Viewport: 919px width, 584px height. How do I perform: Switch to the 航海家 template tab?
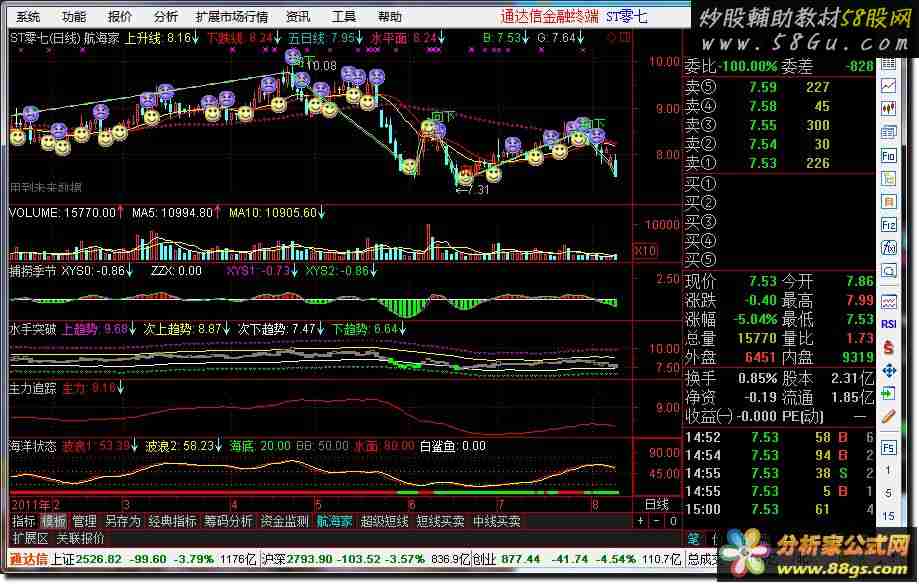[x=334, y=521]
